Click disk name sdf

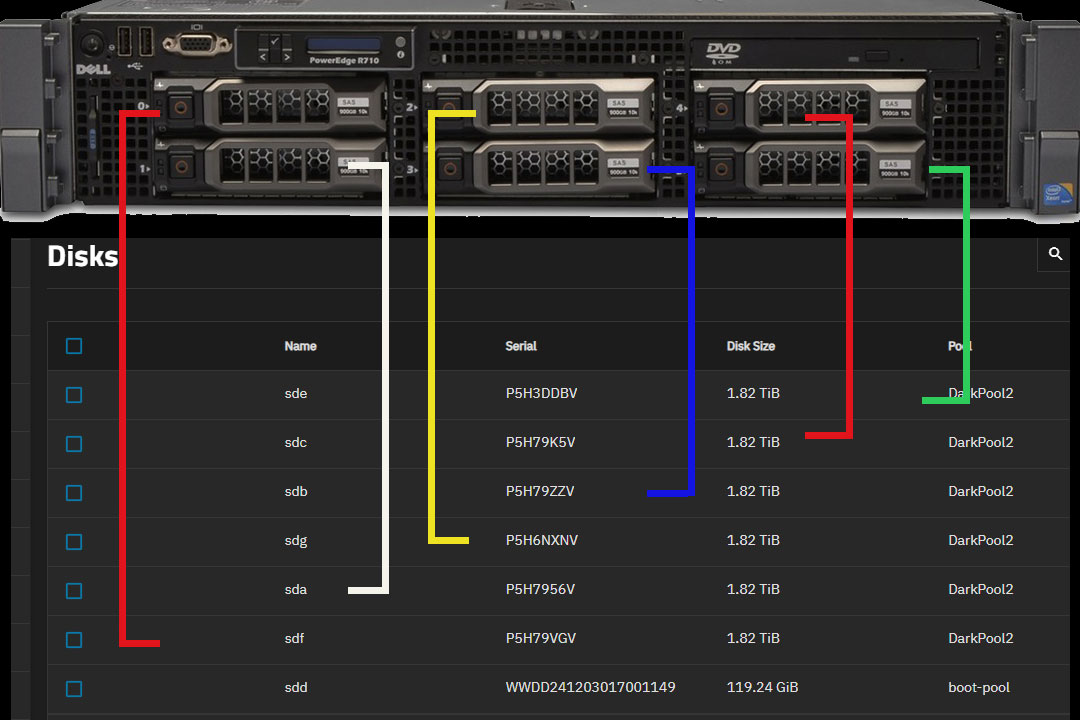coord(294,638)
